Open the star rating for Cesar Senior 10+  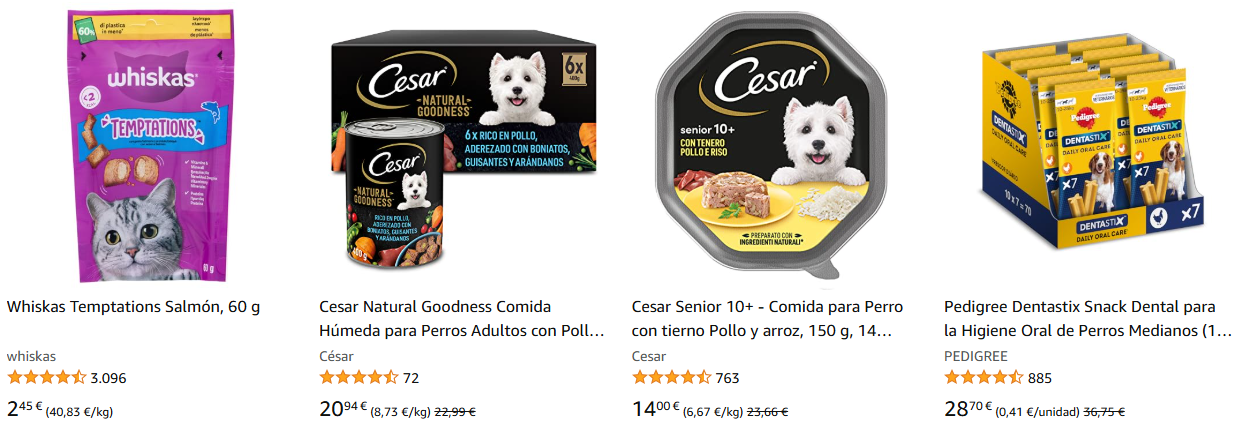point(672,378)
